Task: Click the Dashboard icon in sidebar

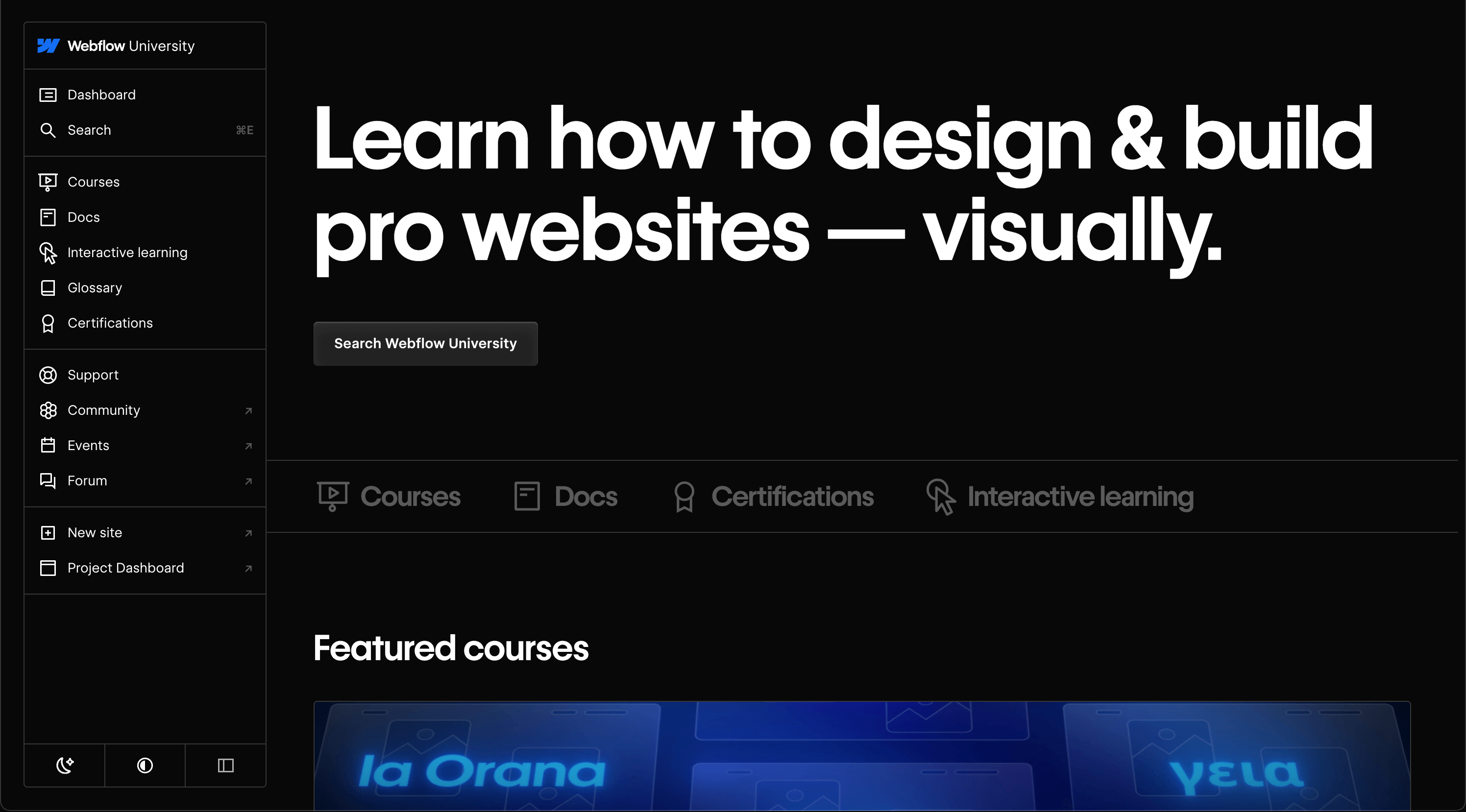Action: pos(48,94)
